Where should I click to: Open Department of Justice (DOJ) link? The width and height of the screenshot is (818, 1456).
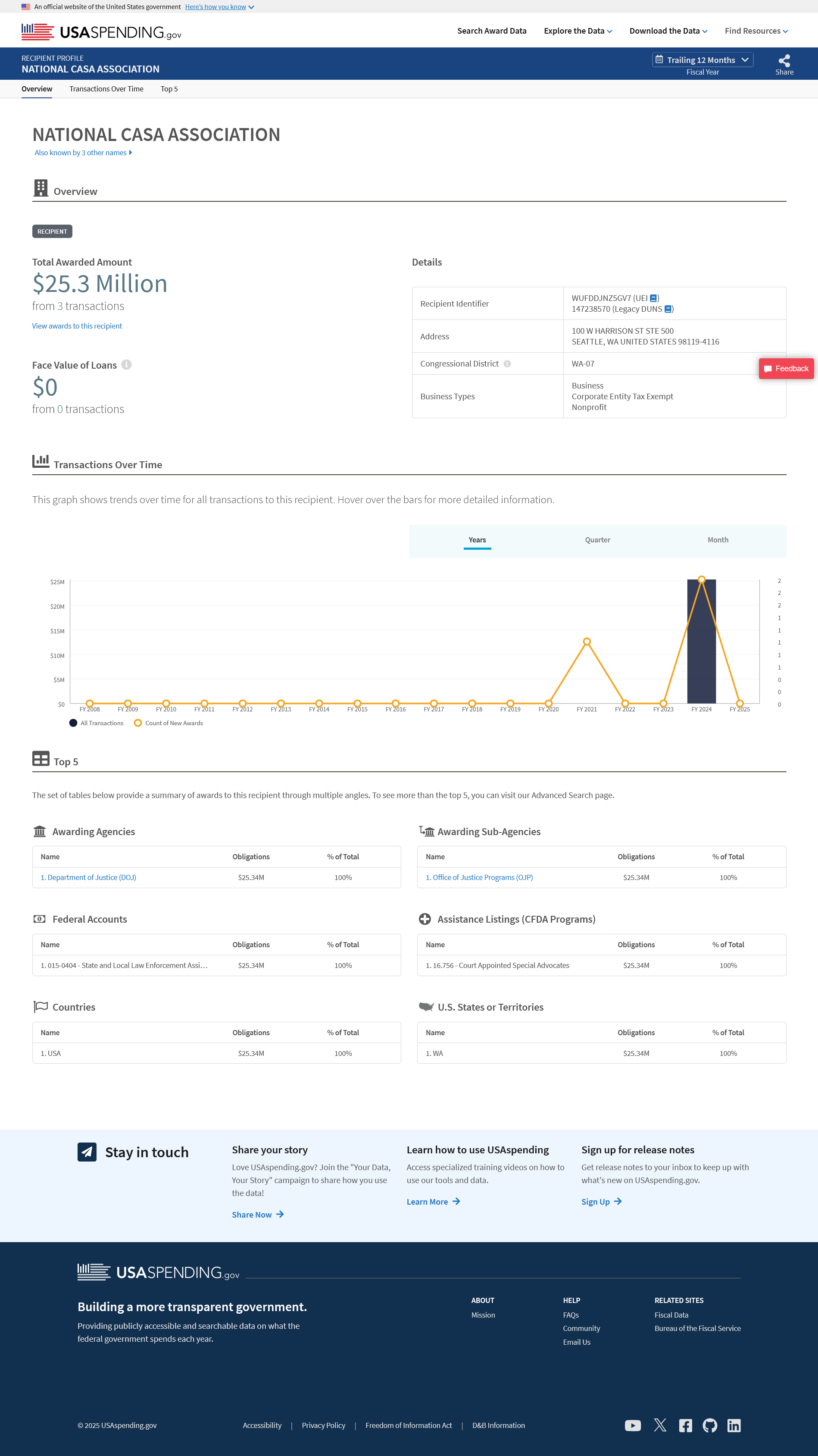(x=88, y=878)
